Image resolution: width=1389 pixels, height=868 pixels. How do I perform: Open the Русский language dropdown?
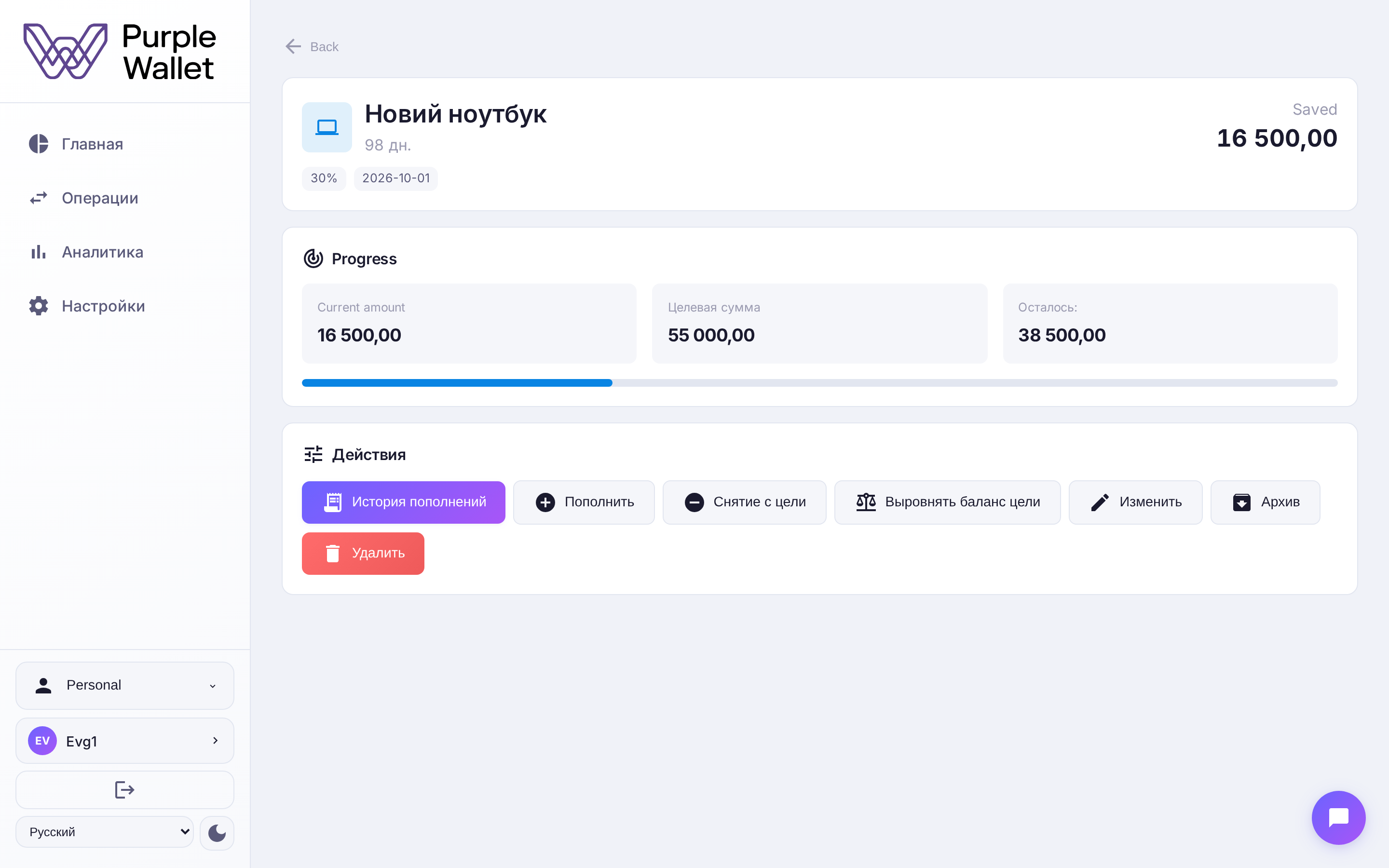tap(105, 832)
